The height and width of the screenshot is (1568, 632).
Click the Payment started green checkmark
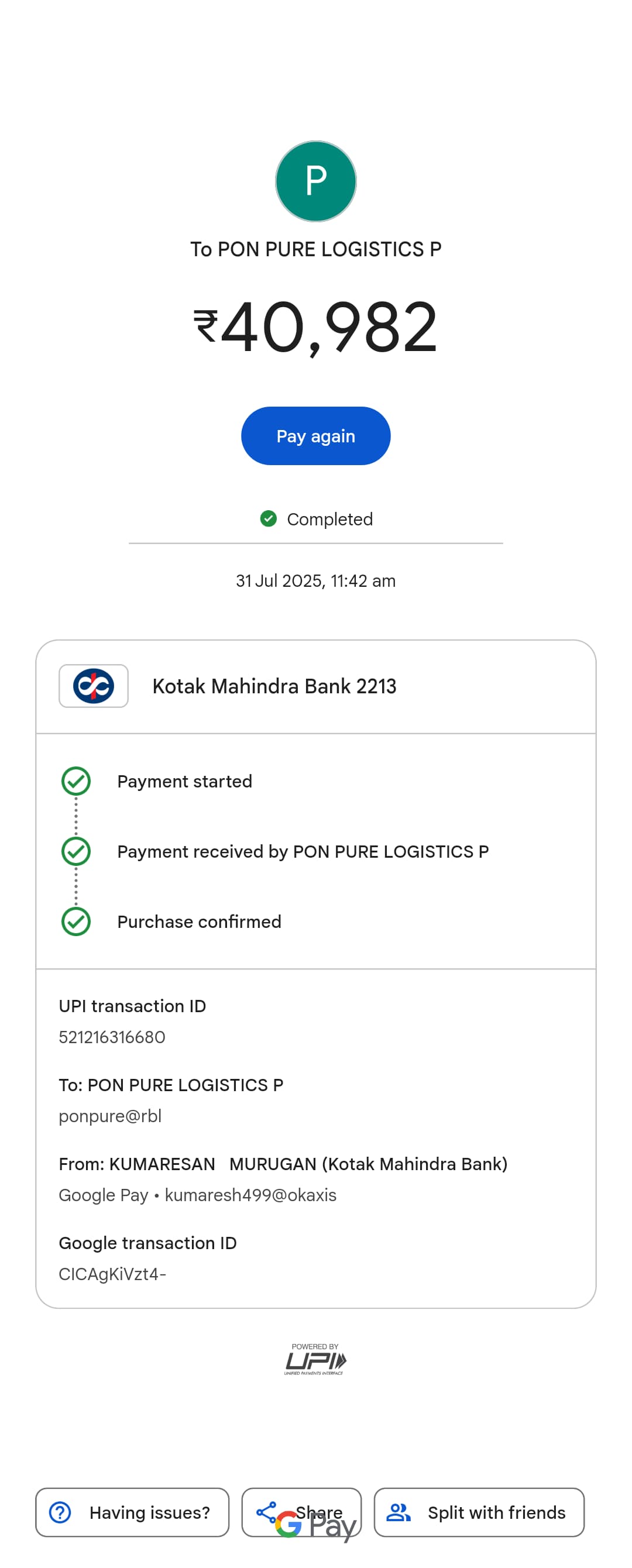coord(76,781)
